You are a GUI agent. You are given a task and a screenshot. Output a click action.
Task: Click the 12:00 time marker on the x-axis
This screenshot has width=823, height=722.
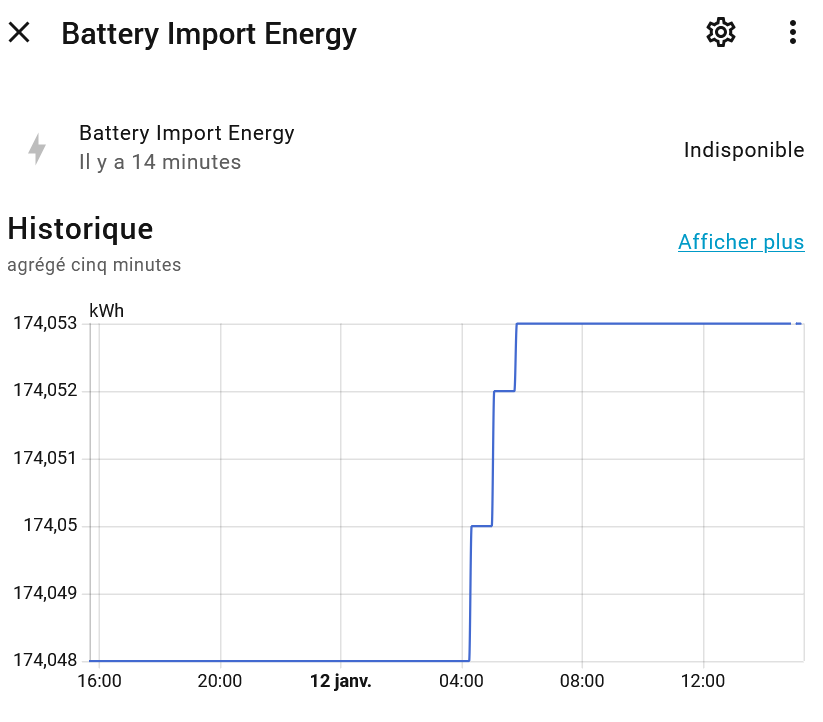pyautogui.click(x=703, y=682)
